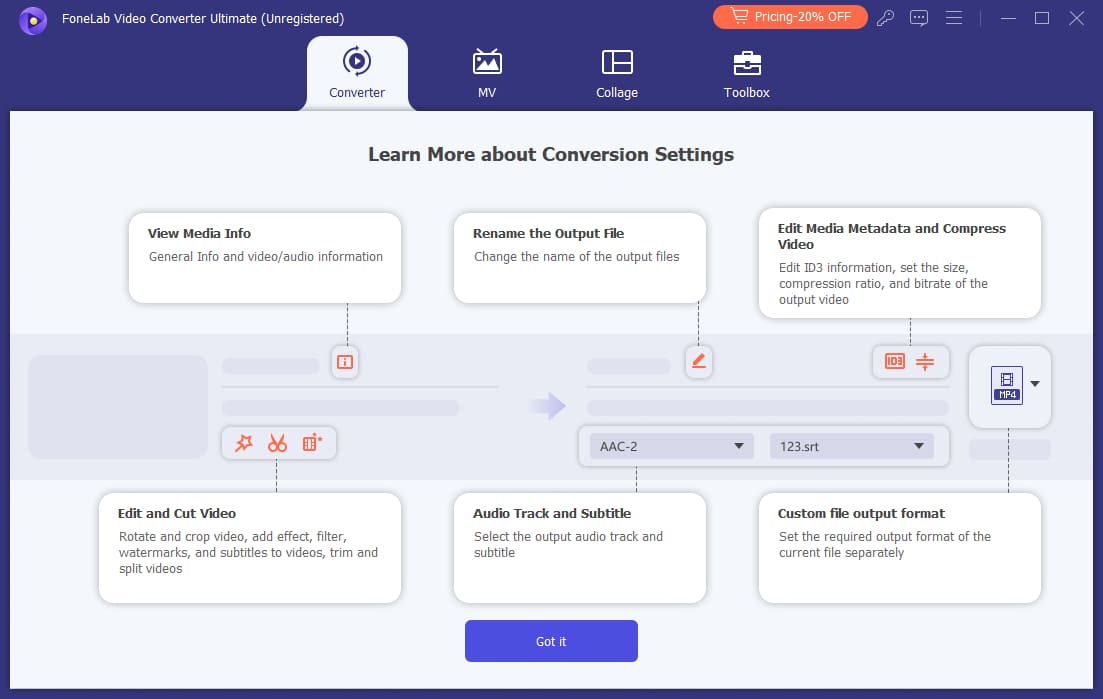The height and width of the screenshot is (699, 1103).
Task: Open the AAC-2 audio track dropdown
Action: pos(671,447)
